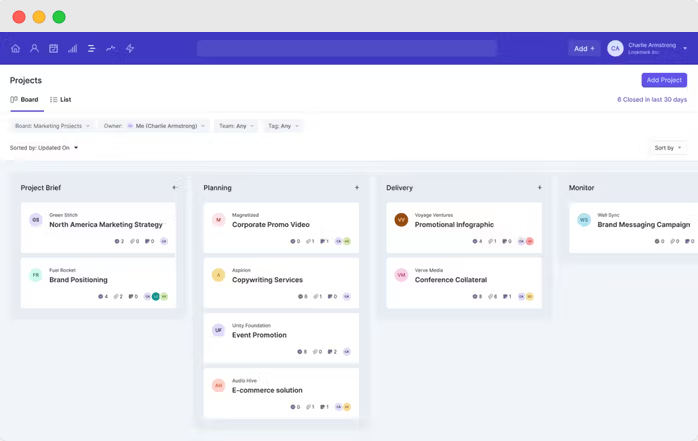Open the trend line analytics icon
Viewport: 698px width, 441px height.
(111, 49)
